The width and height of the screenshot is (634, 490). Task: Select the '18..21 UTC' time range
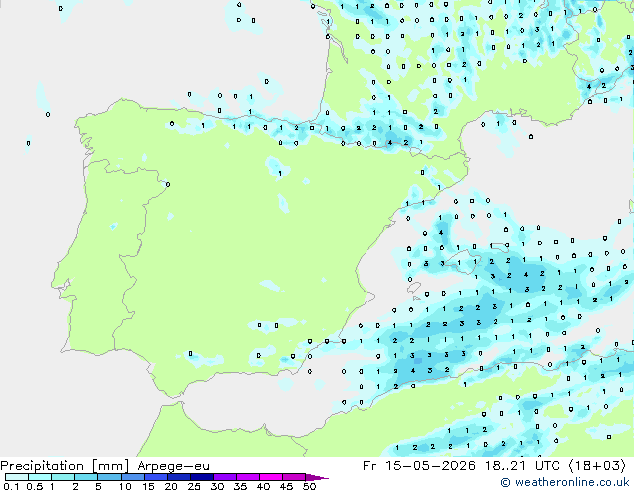click(x=522, y=466)
